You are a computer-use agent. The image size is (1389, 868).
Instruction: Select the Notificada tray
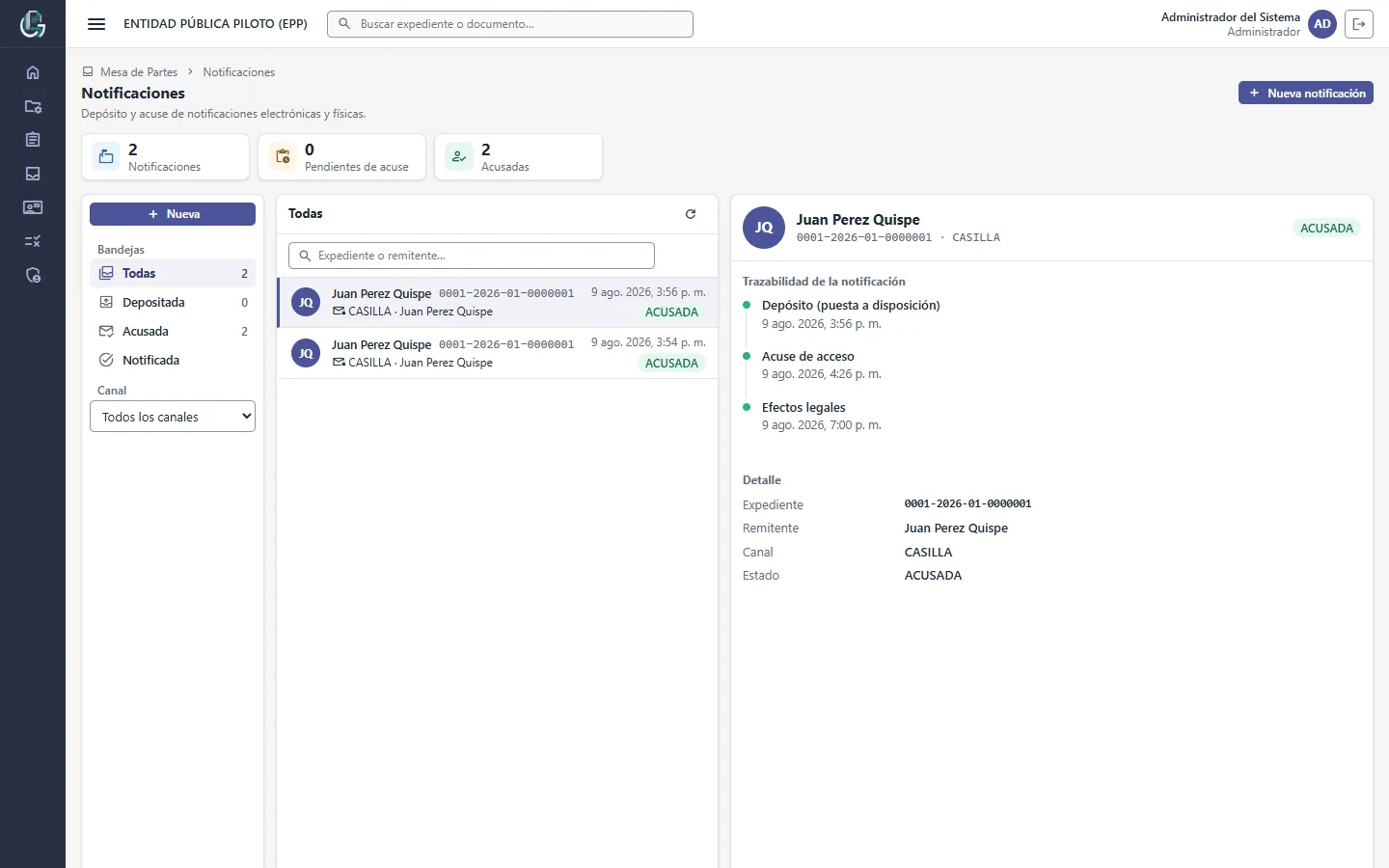[173, 360]
